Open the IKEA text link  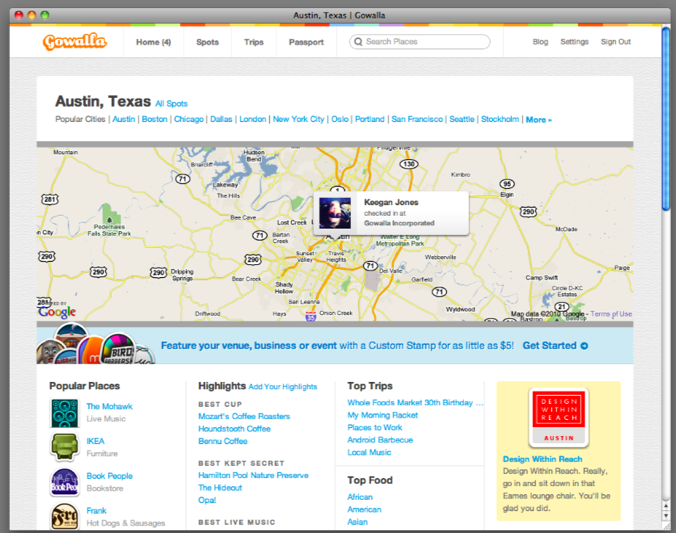click(x=95, y=441)
